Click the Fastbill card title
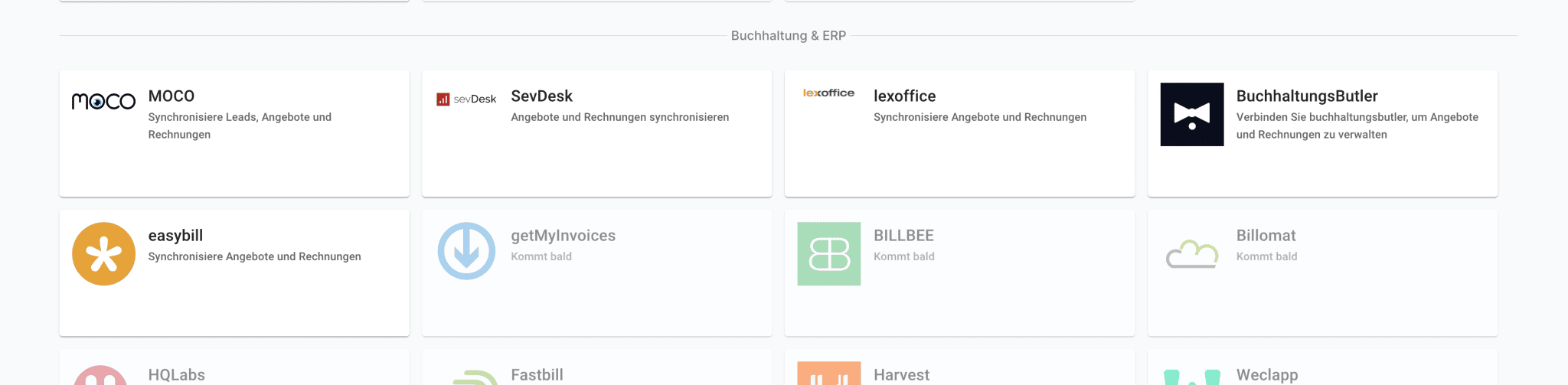The image size is (1568, 385). click(x=537, y=375)
